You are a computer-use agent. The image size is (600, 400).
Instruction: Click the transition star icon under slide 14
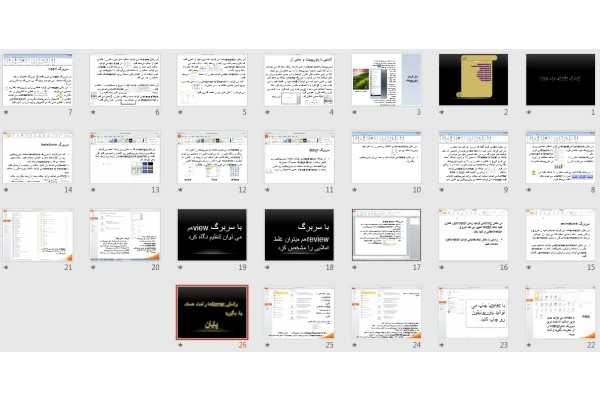tap(6, 190)
